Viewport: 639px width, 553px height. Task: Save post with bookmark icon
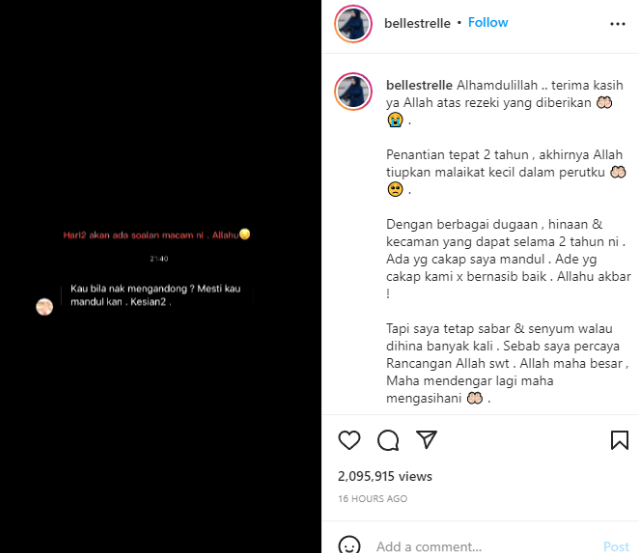[619, 440]
